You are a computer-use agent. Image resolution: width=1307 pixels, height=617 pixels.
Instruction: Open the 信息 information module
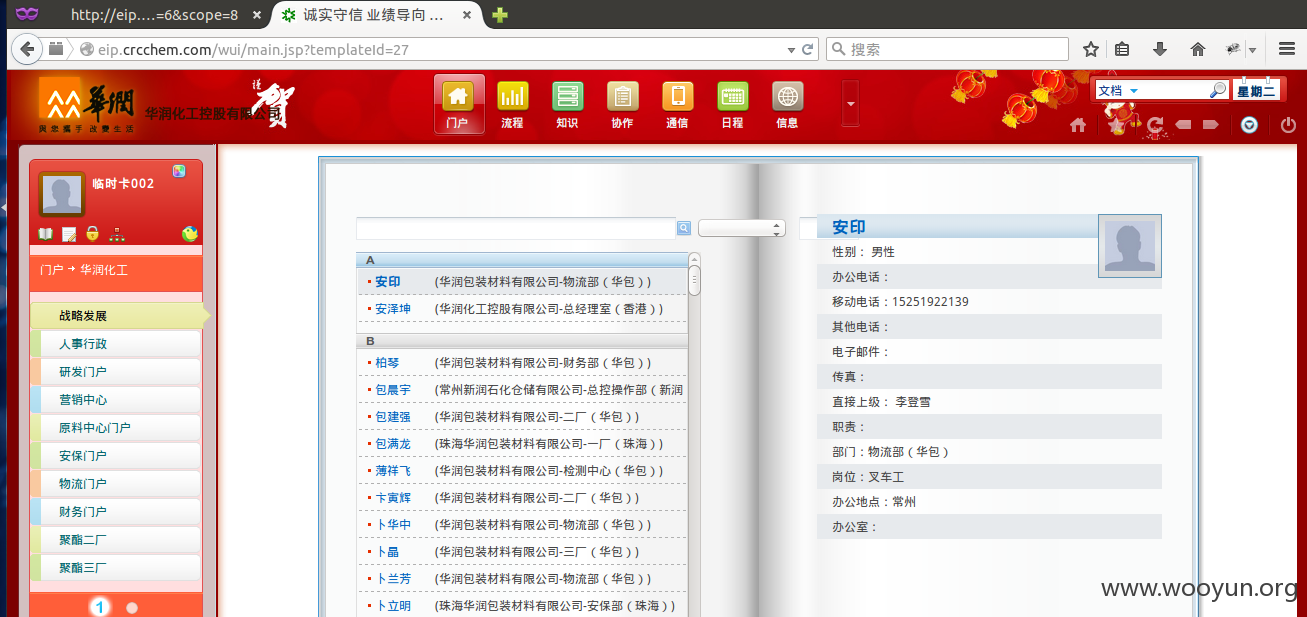787,104
